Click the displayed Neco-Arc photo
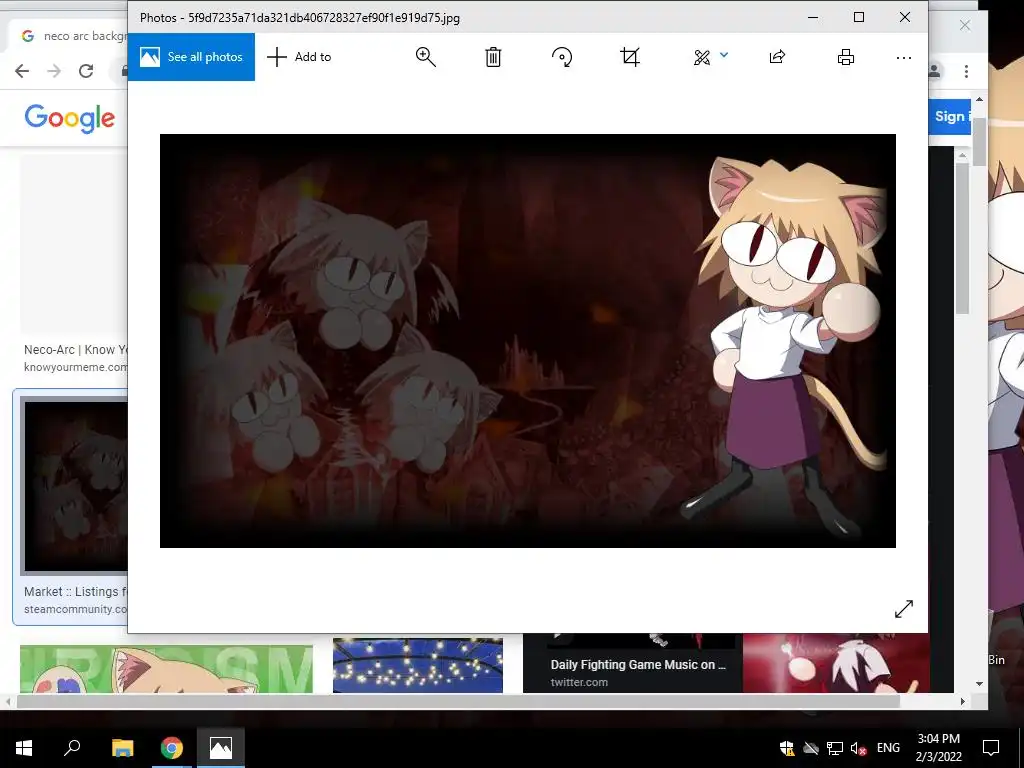Screen dimensions: 1024x768 click(528, 341)
